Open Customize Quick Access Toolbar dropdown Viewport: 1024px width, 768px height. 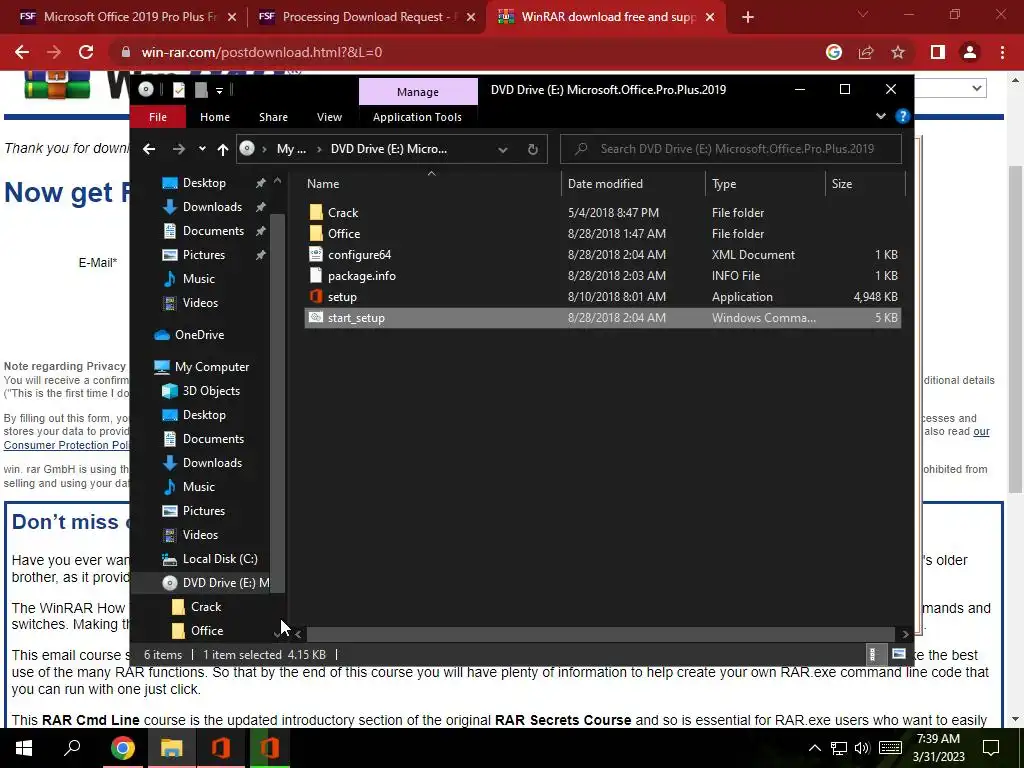click(220, 90)
